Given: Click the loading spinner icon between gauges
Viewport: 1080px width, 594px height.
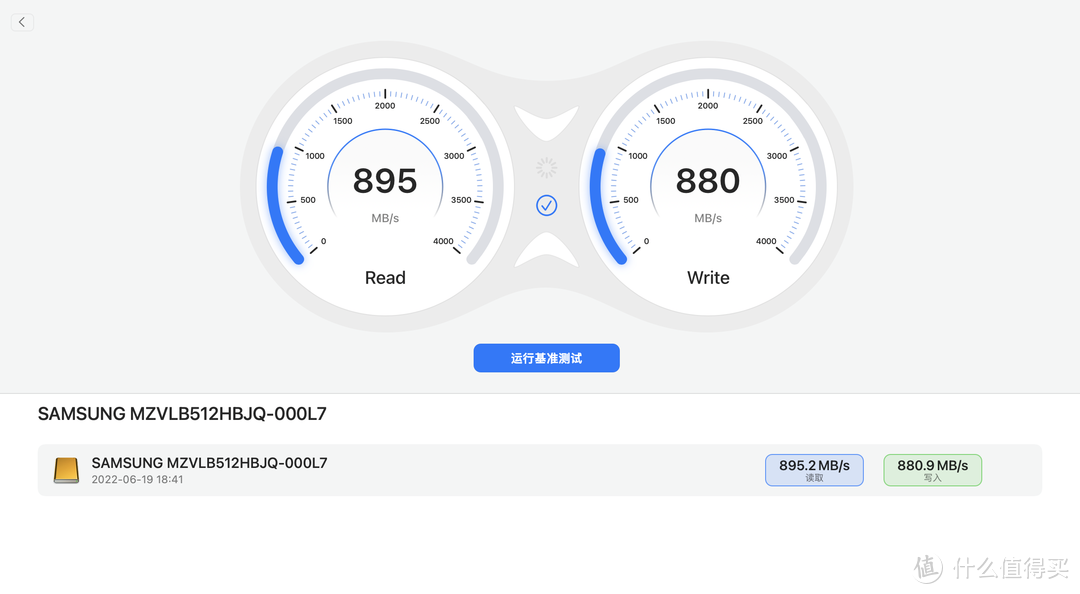Looking at the screenshot, I should pyautogui.click(x=546, y=168).
